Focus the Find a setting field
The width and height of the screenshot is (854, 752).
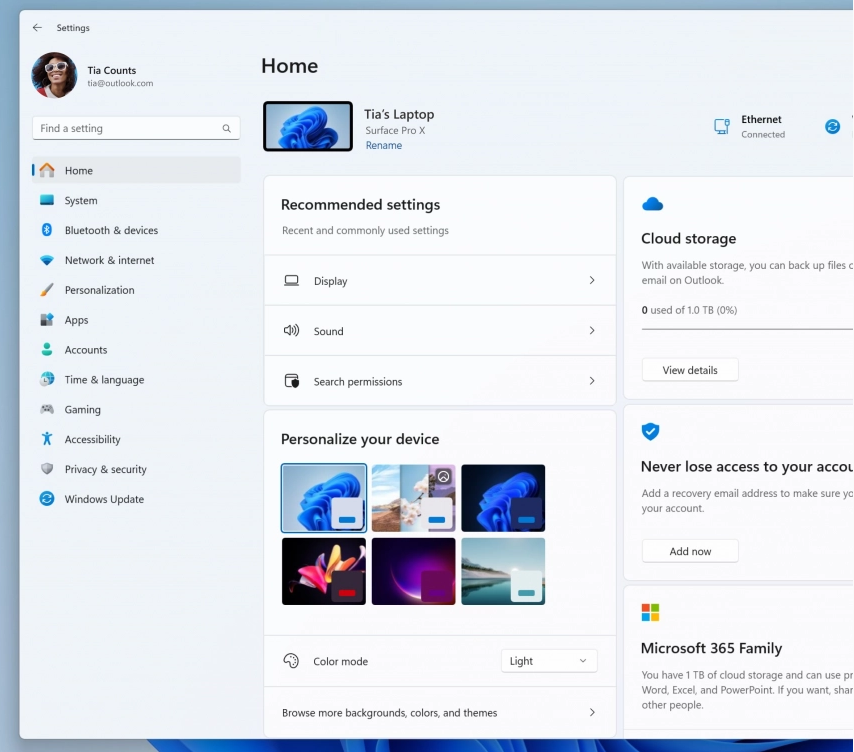pyautogui.click(x=136, y=129)
